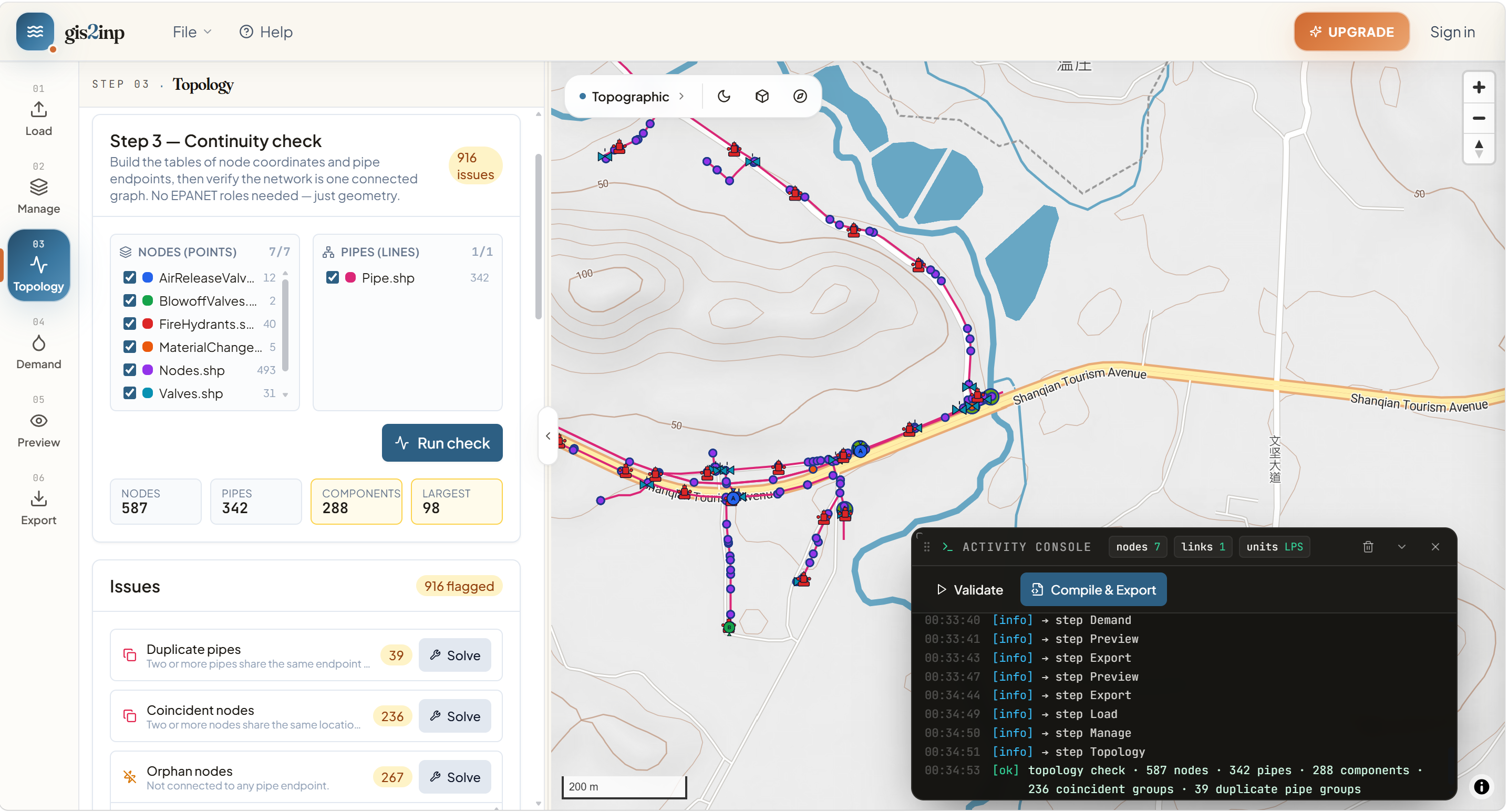Solve the Duplicate pipes issue
This screenshot has height=812, width=1508.
[x=455, y=655]
